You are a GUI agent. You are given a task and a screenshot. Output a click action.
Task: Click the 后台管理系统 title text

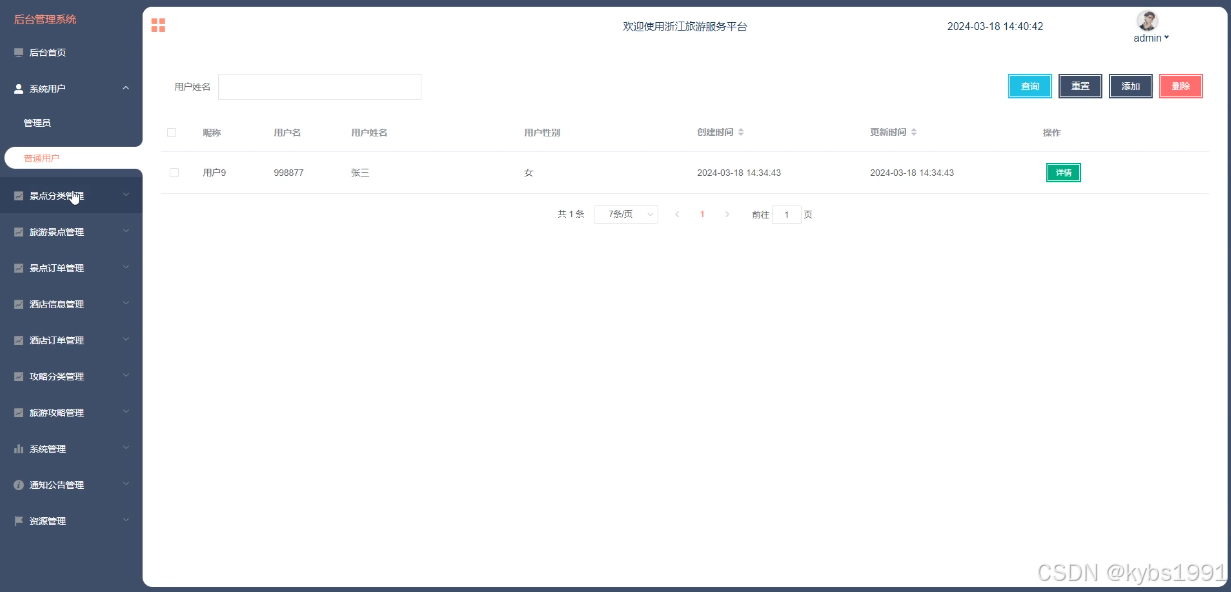(45, 19)
